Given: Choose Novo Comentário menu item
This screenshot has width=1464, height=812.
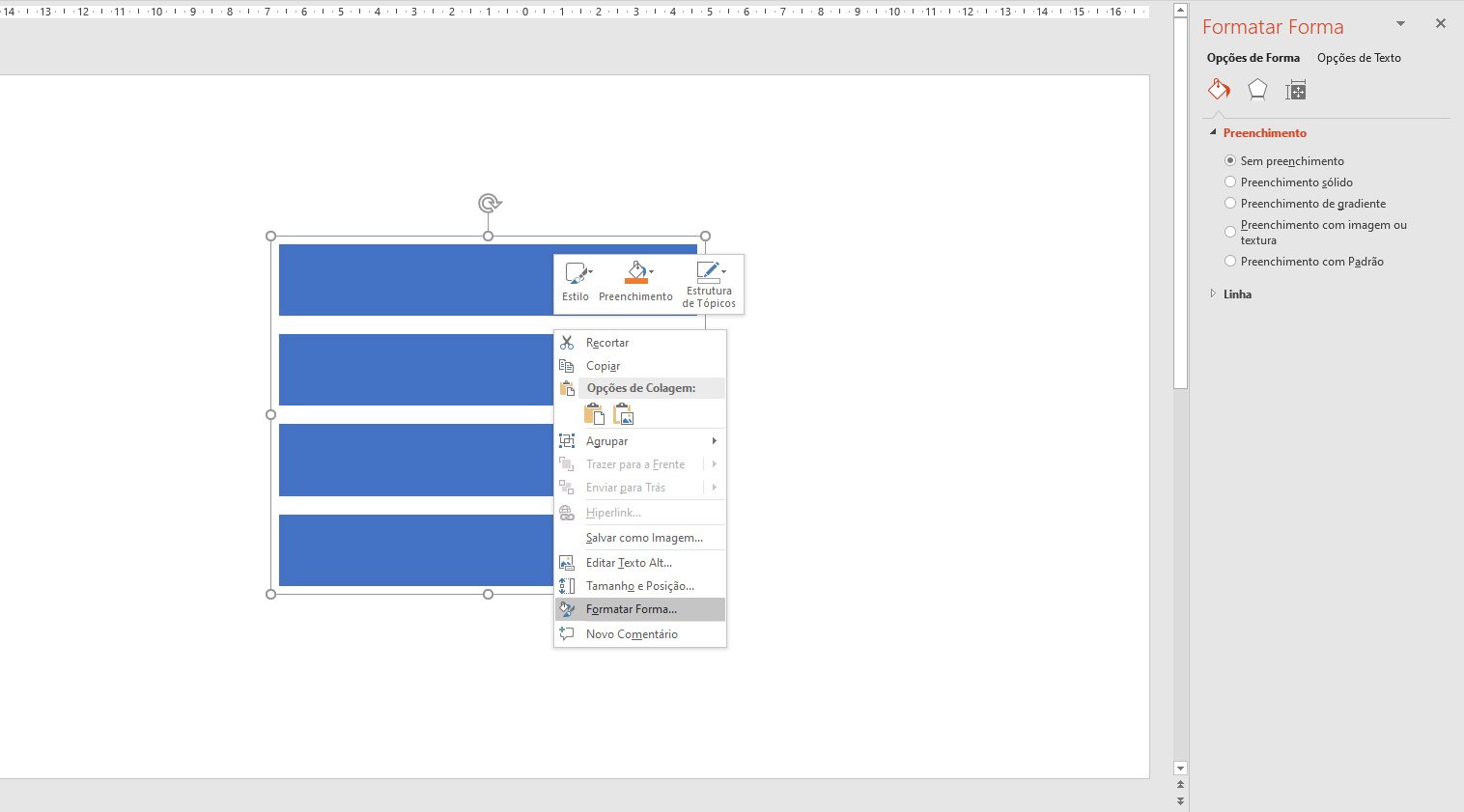Looking at the screenshot, I should tap(640, 634).
